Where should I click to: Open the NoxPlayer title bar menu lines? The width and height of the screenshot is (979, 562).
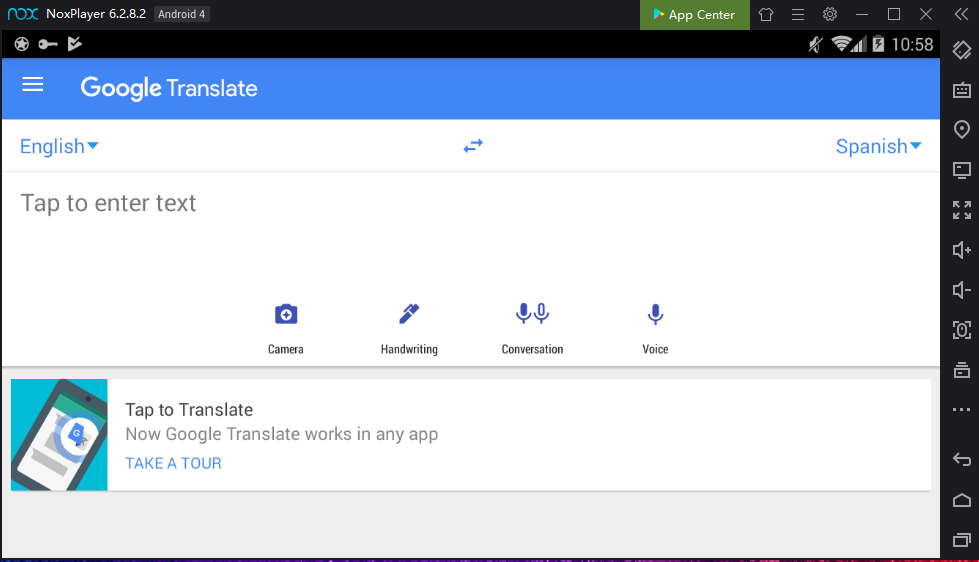(x=798, y=14)
